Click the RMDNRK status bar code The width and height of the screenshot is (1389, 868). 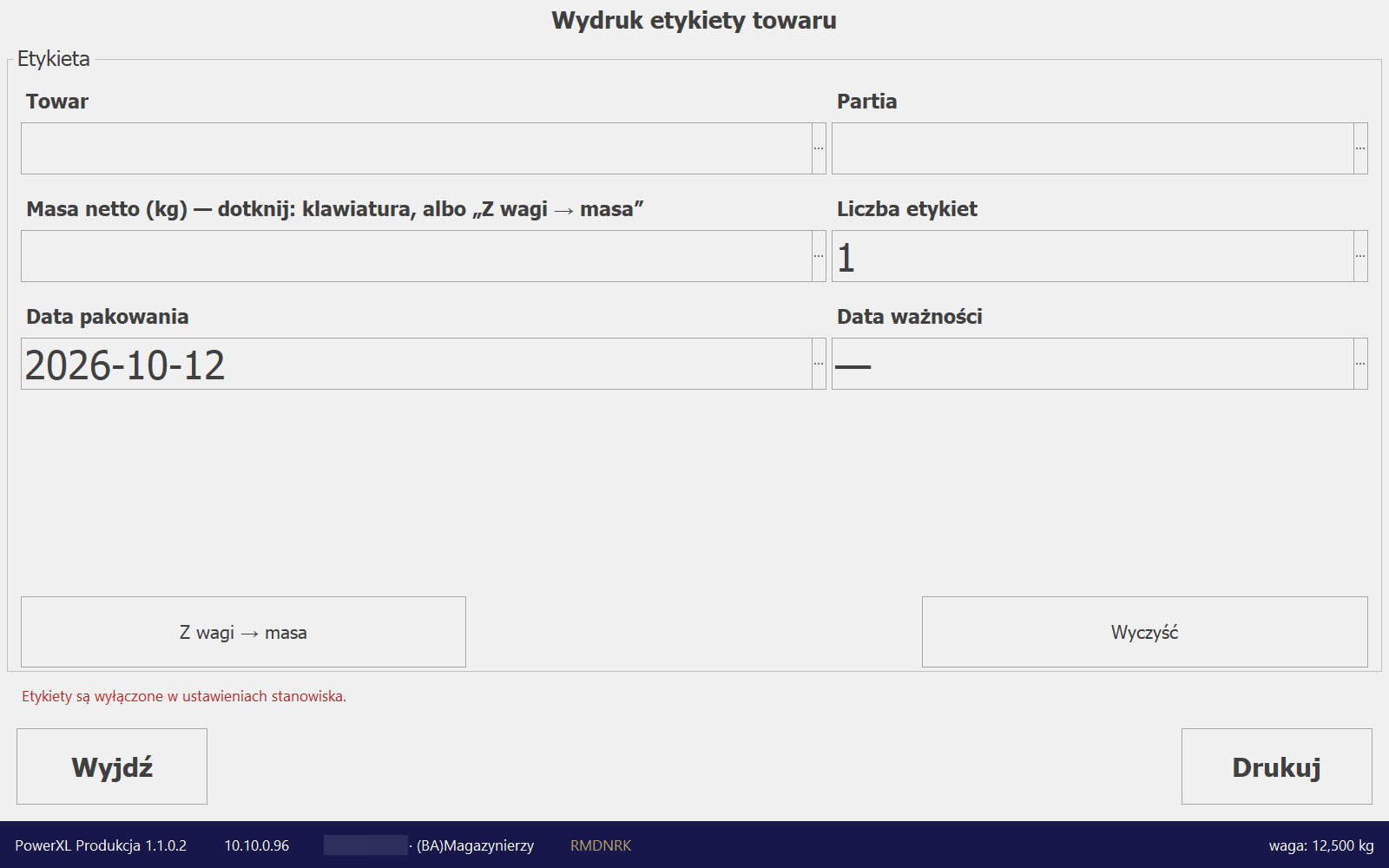(x=601, y=845)
